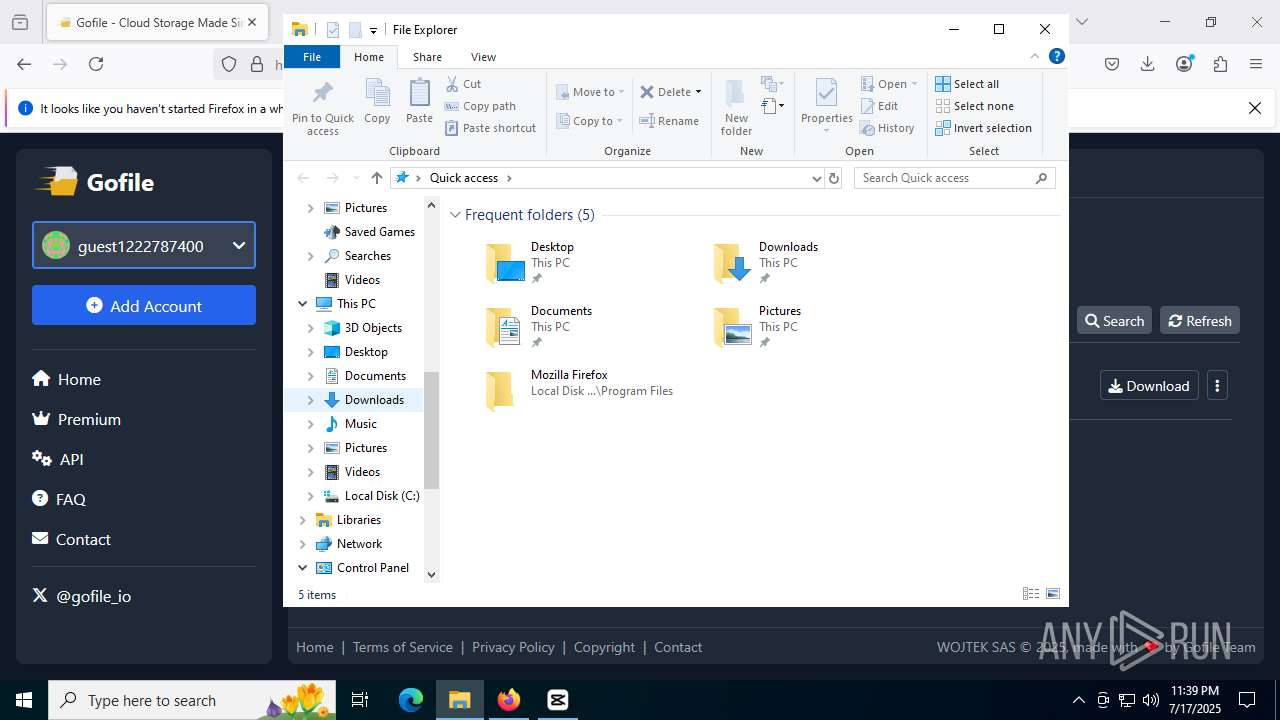Open the ribbon Open dropdown
1280x720 pixels.
click(889, 84)
